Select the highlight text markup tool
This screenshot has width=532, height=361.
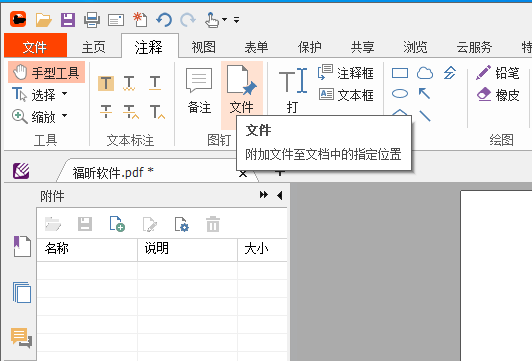[106, 83]
